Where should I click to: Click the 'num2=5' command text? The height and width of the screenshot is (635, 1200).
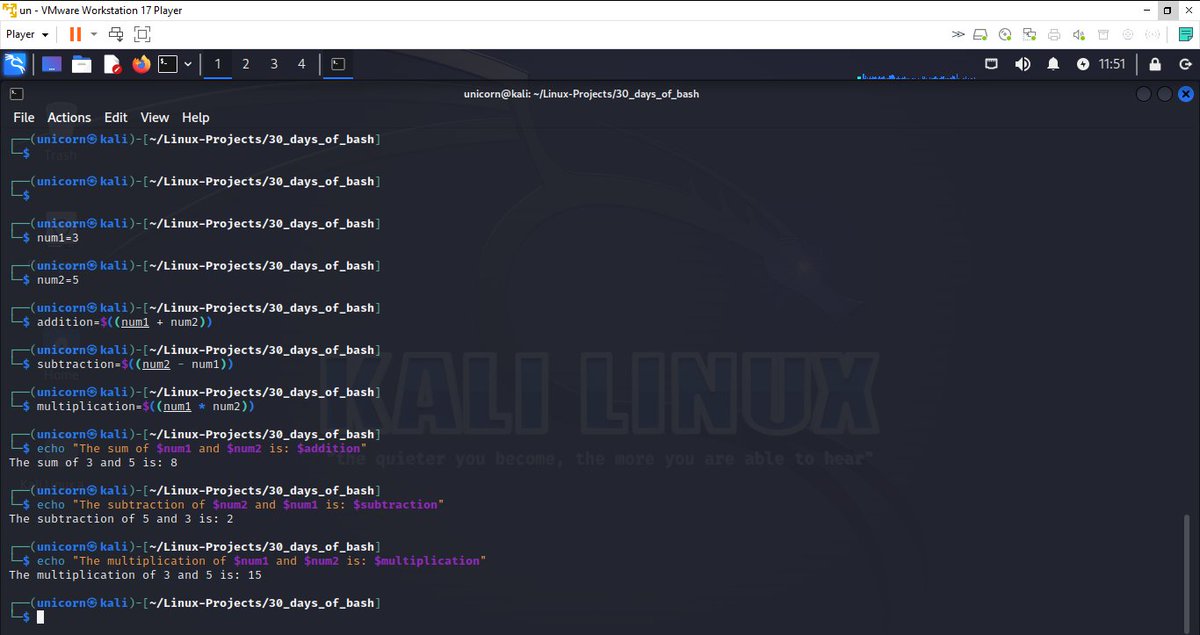tap(57, 280)
